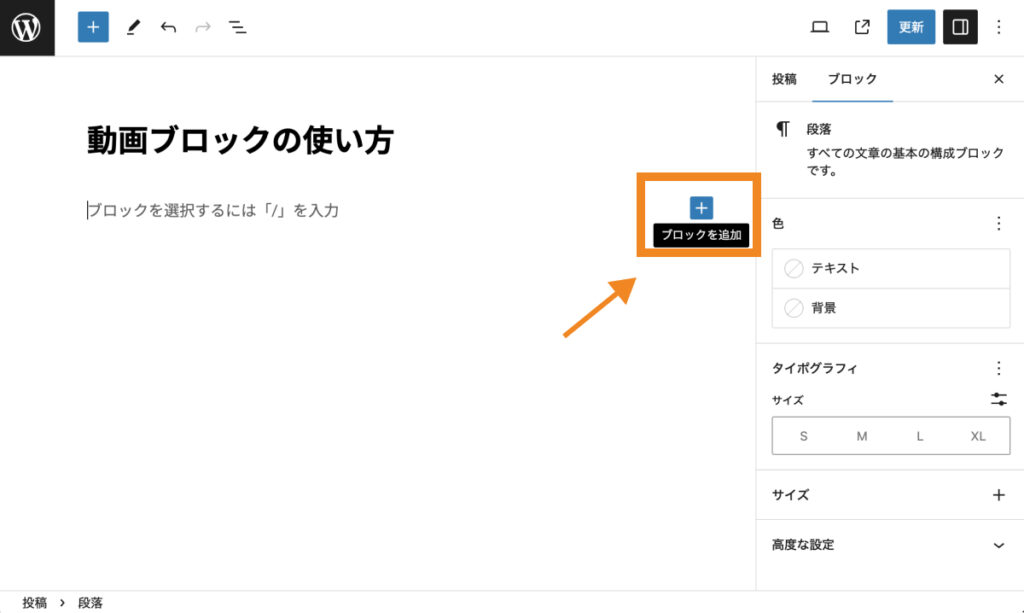Open the テキスト color picker
This screenshot has width=1024, height=613.
(x=890, y=268)
